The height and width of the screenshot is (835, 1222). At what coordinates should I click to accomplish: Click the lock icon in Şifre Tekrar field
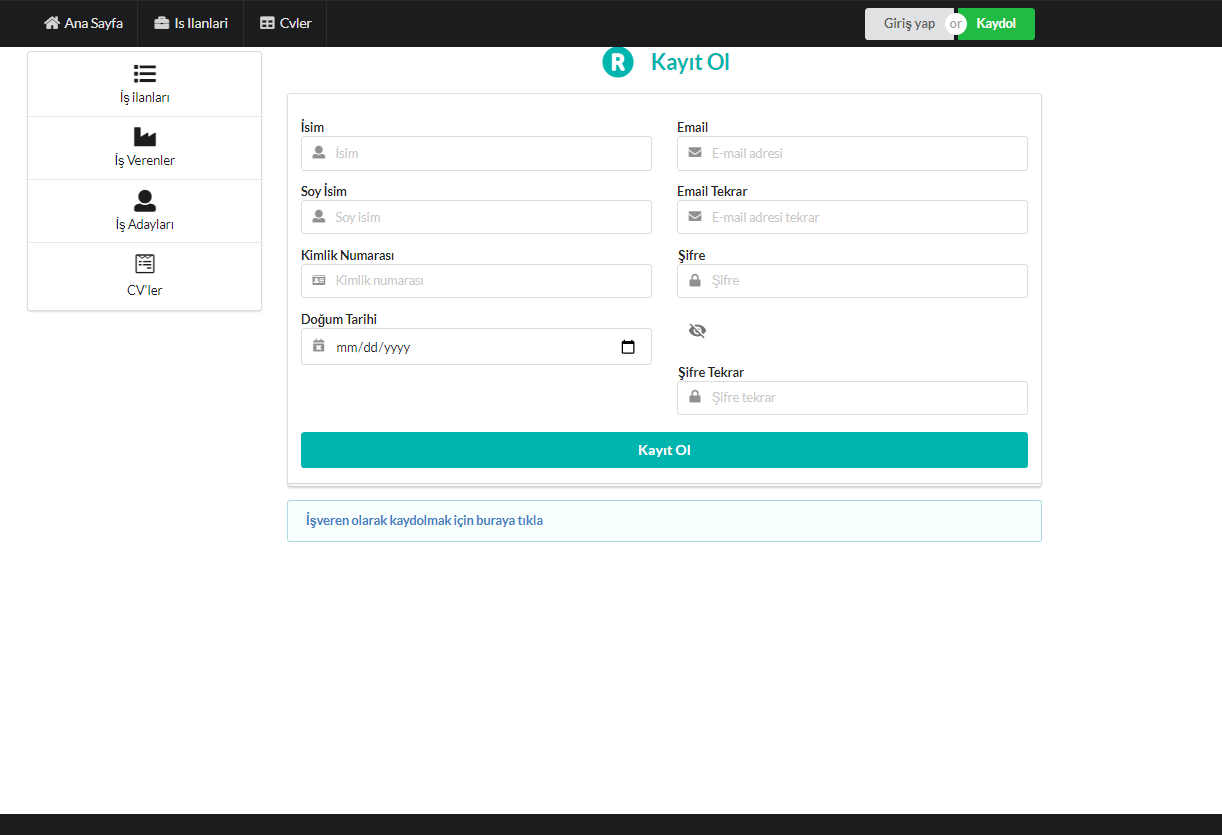694,397
